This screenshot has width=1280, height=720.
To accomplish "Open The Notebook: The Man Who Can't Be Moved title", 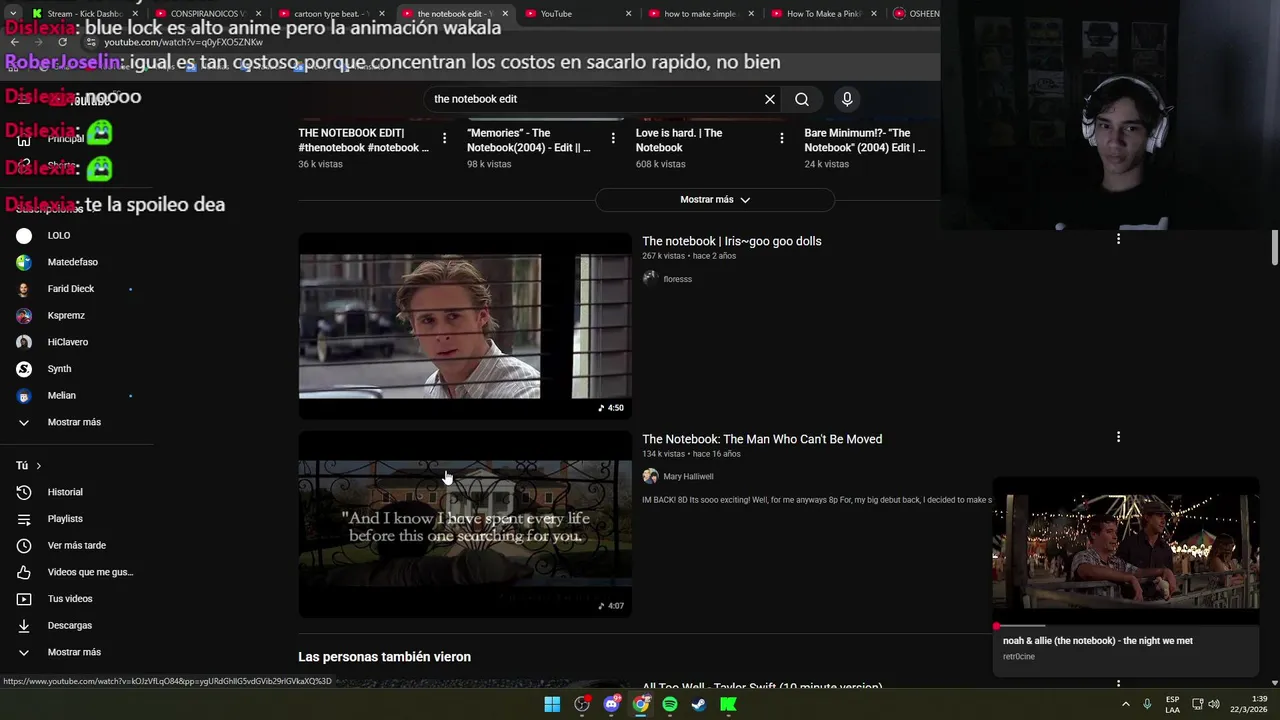I will (762, 439).
